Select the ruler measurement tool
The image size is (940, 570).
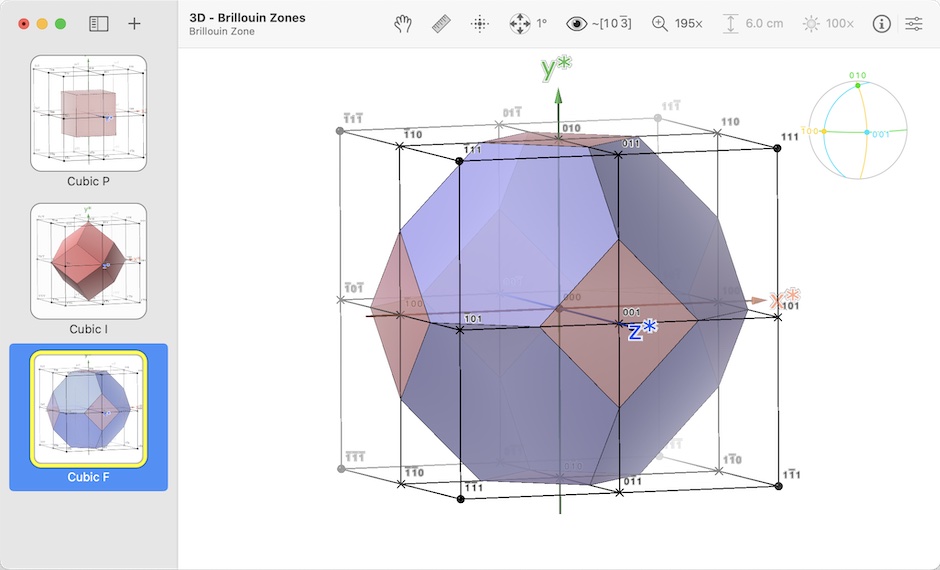click(x=443, y=24)
